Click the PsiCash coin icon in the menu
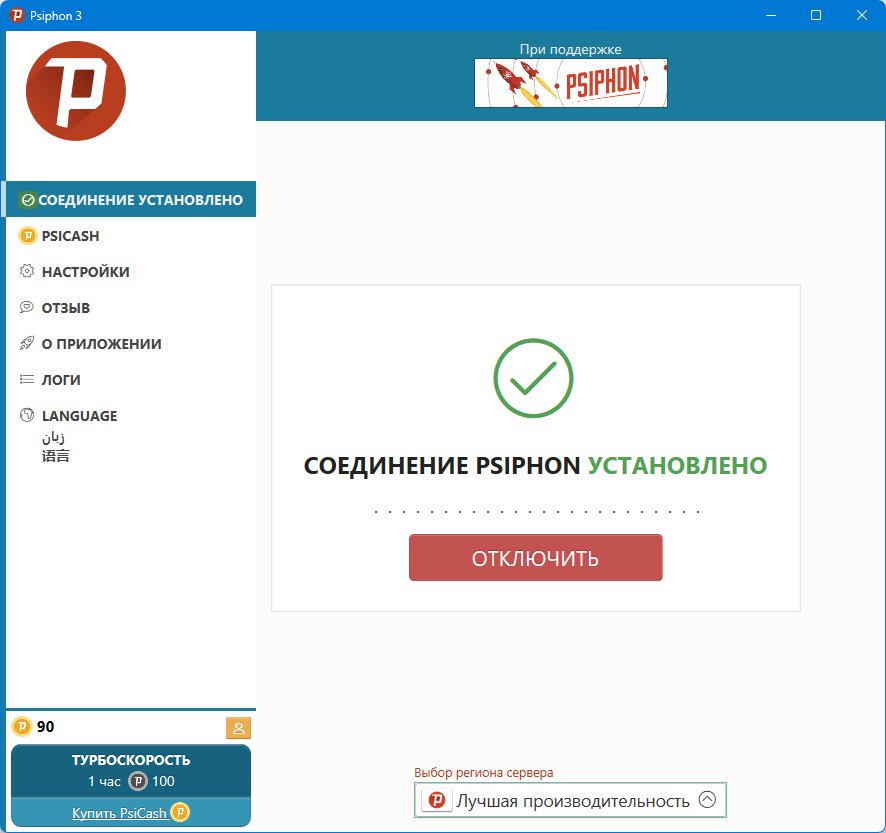The width and height of the screenshot is (886, 833). [x=28, y=236]
